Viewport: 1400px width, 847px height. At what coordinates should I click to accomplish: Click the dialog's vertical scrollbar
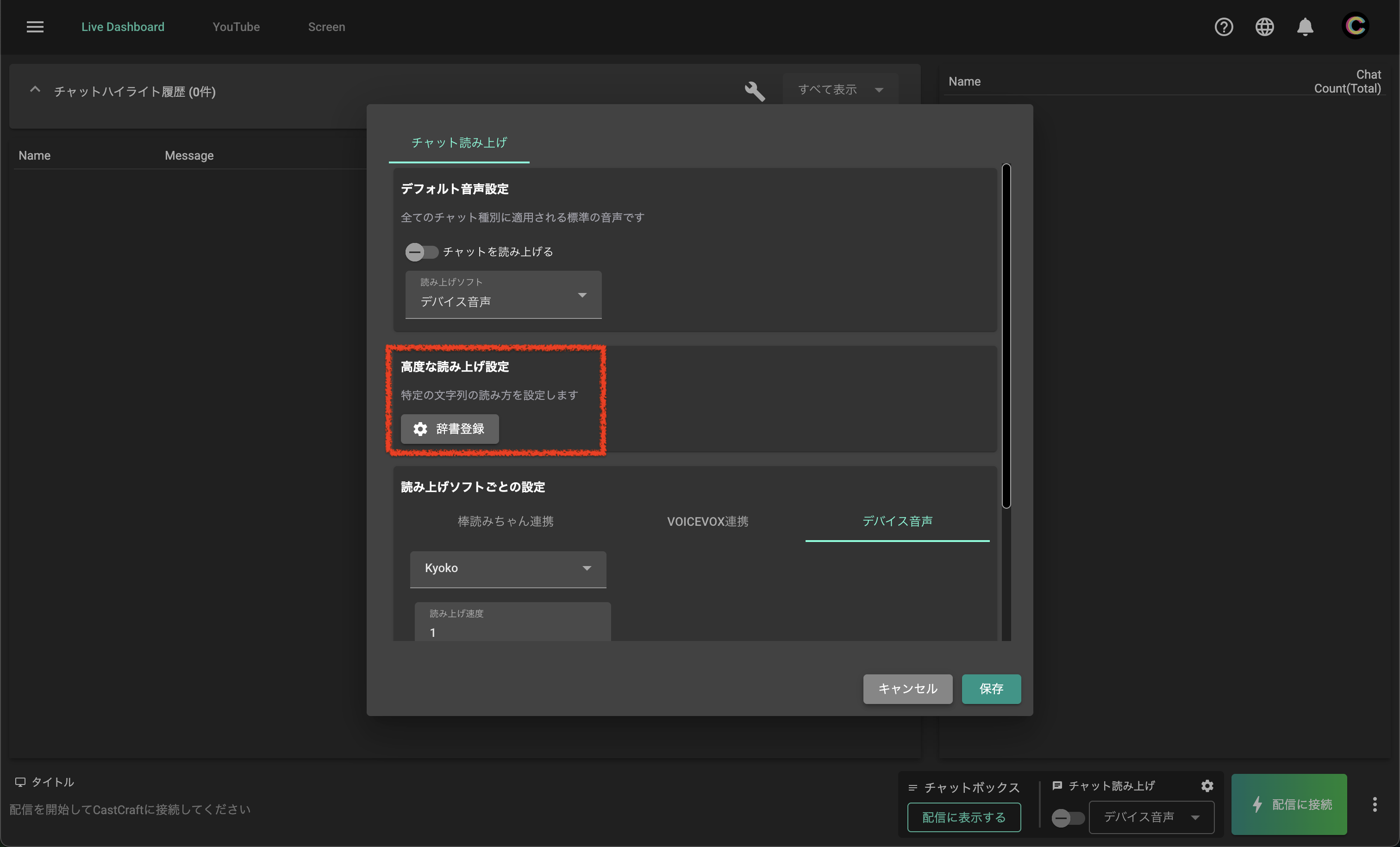coord(1006,335)
